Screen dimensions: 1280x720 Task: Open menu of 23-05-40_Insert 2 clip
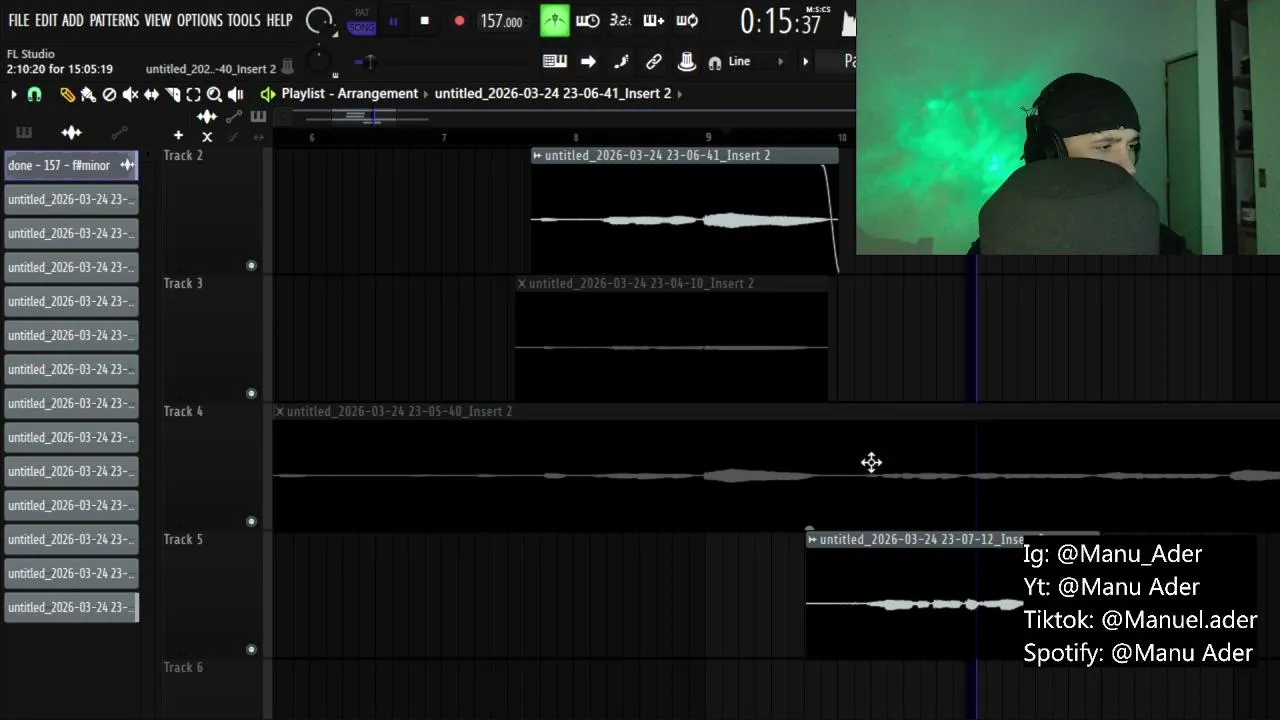coord(279,411)
